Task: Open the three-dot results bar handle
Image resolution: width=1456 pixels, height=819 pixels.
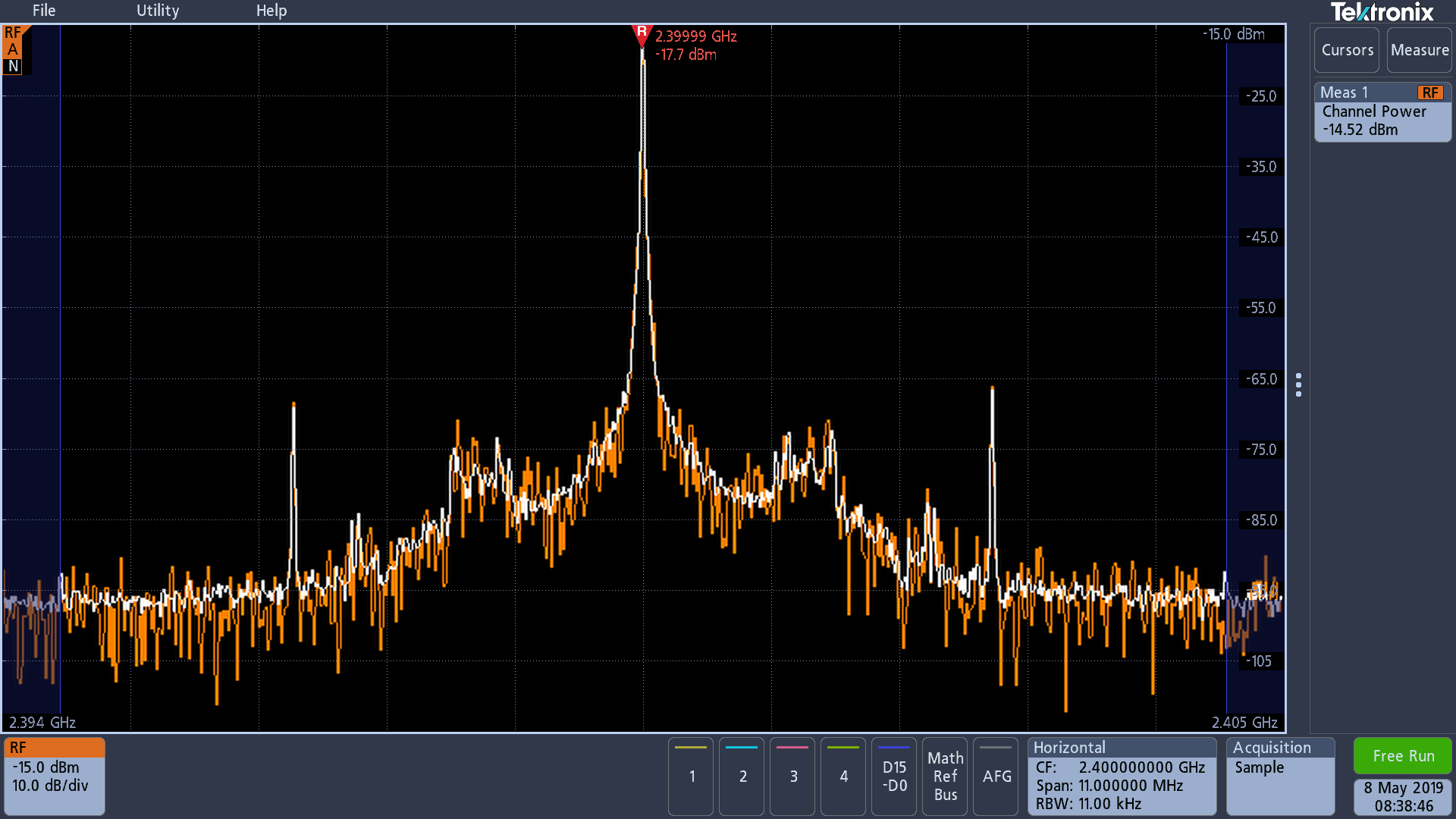Action: click(1298, 384)
